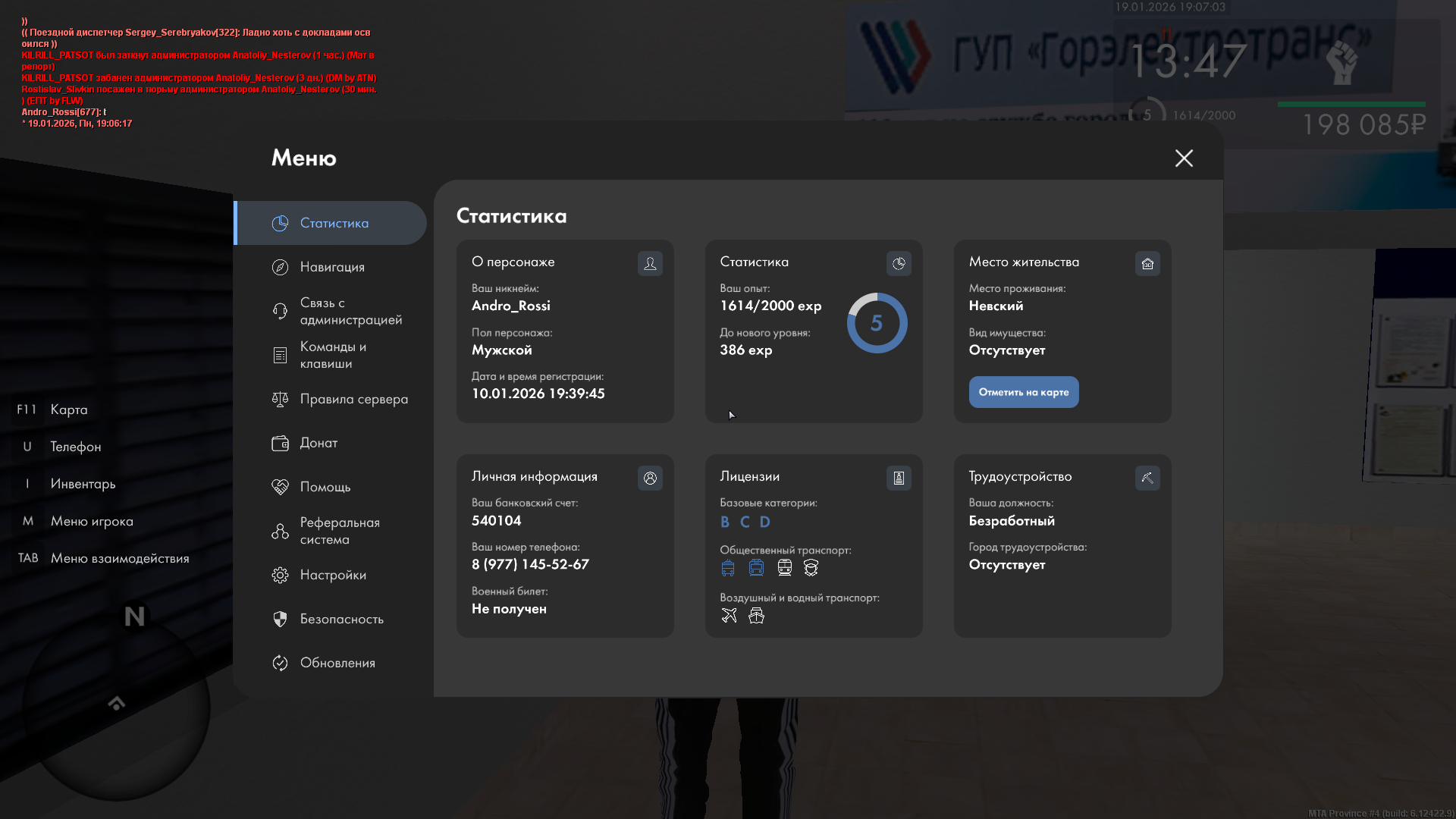Click the house icon in Место жительства card

pos(1147,263)
